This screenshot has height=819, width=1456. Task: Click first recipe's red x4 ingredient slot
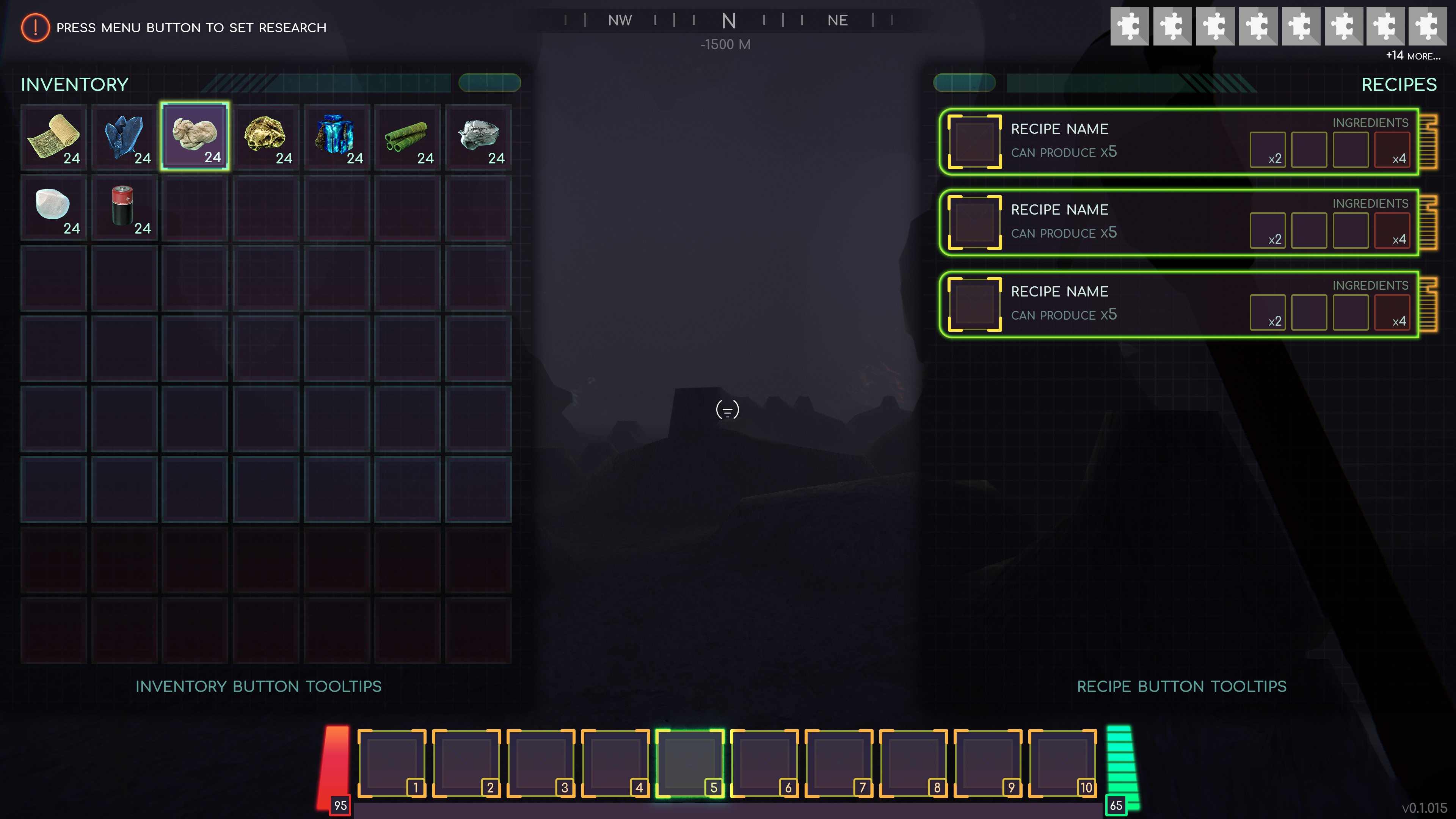1392,150
